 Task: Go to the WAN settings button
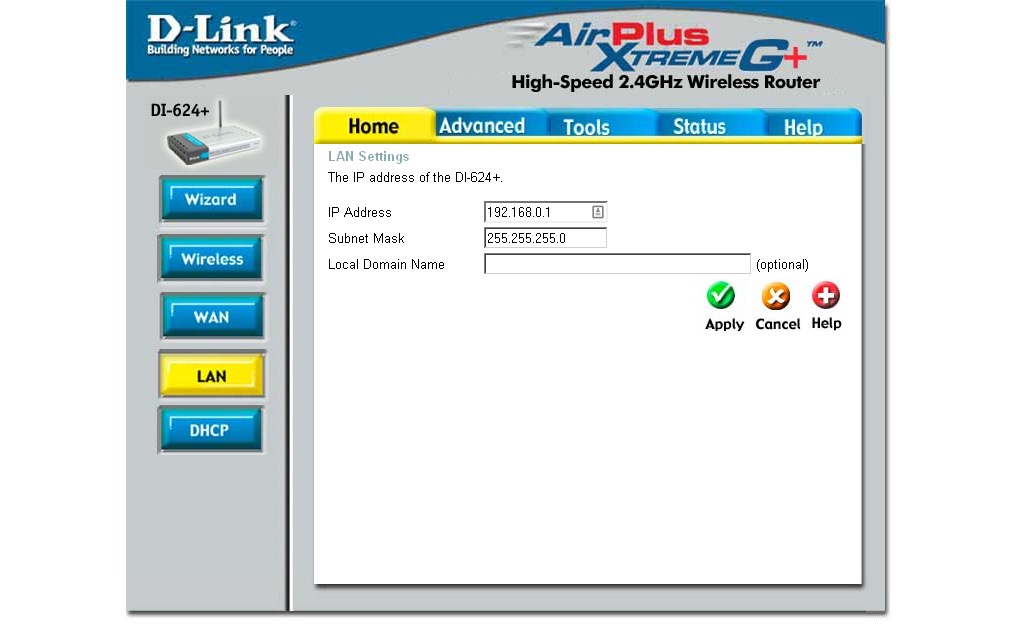pos(212,317)
